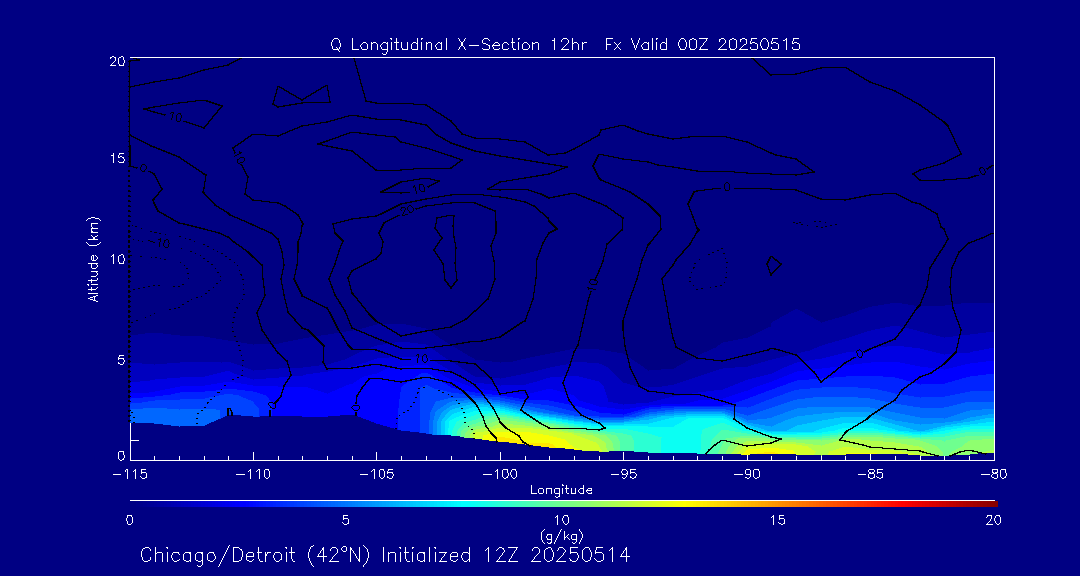1080x576 pixels.
Task: Click the "Altitude (km)" y-axis label
Action: 93,259
